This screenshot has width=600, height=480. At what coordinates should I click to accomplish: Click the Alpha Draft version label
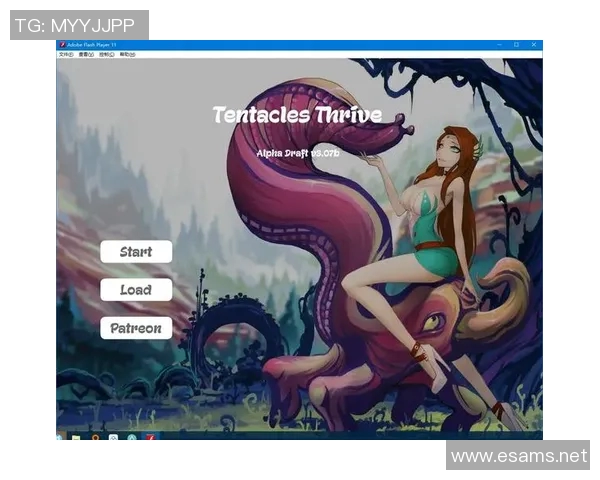click(298, 153)
